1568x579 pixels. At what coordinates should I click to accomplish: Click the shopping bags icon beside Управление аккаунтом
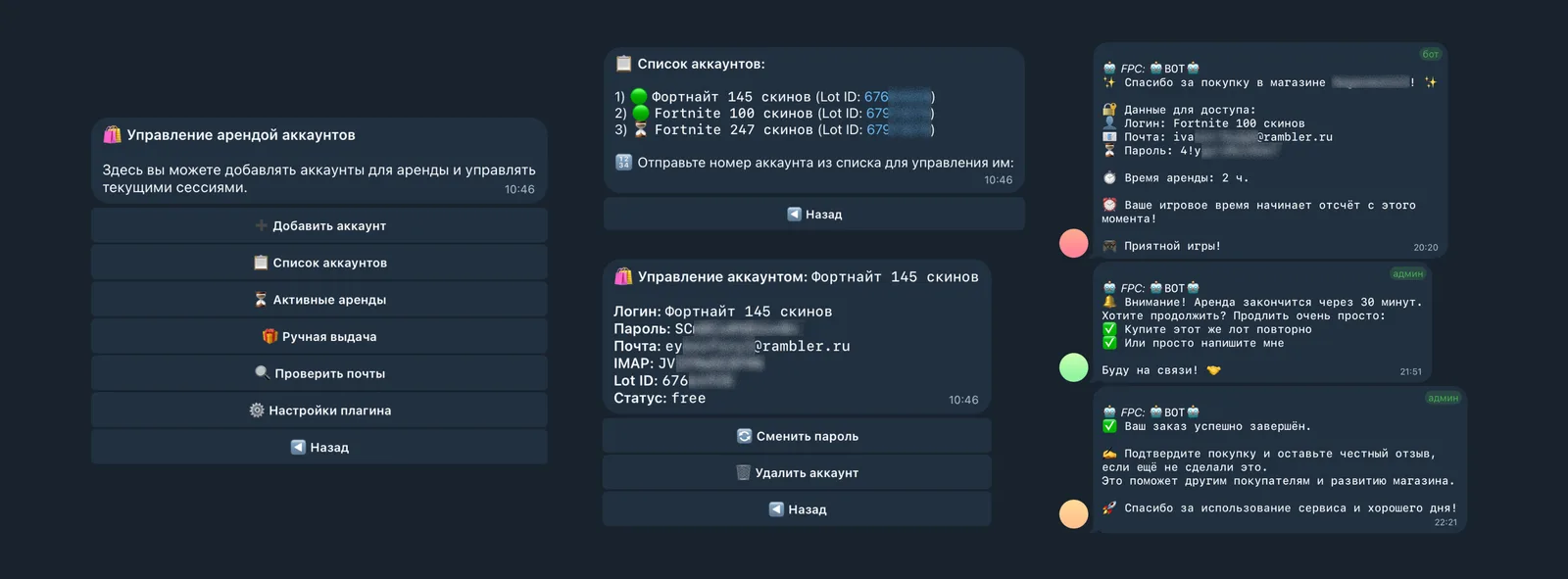tap(623, 276)
